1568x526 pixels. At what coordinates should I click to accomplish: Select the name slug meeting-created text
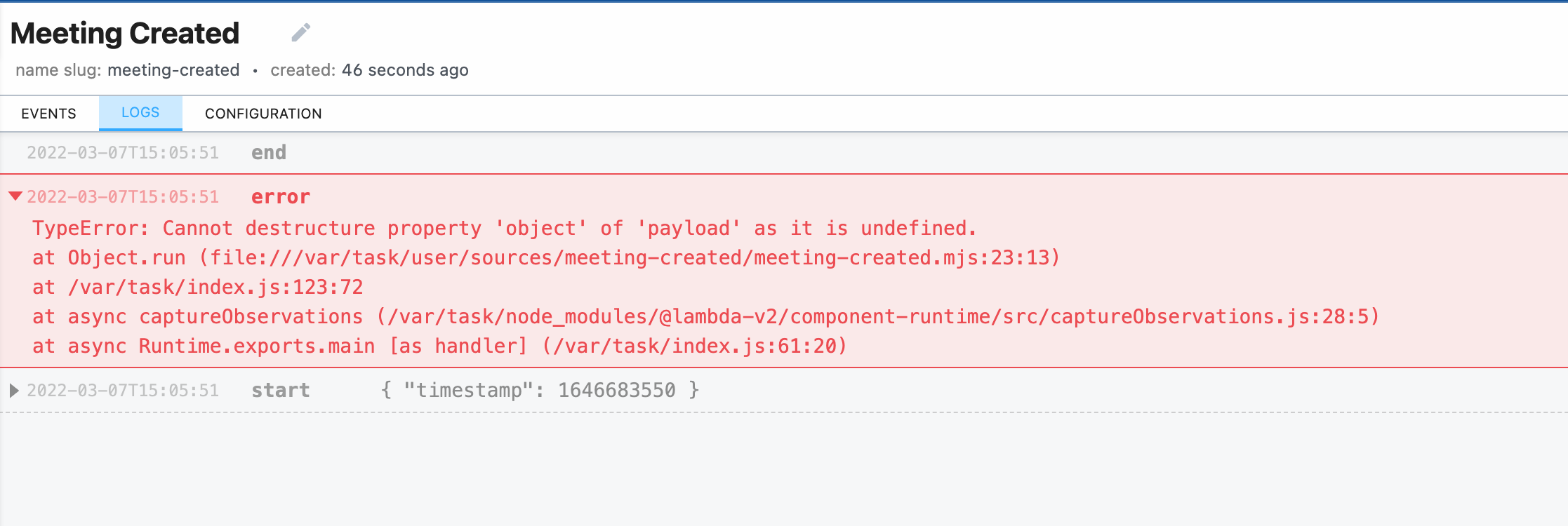tap(128, 70)
